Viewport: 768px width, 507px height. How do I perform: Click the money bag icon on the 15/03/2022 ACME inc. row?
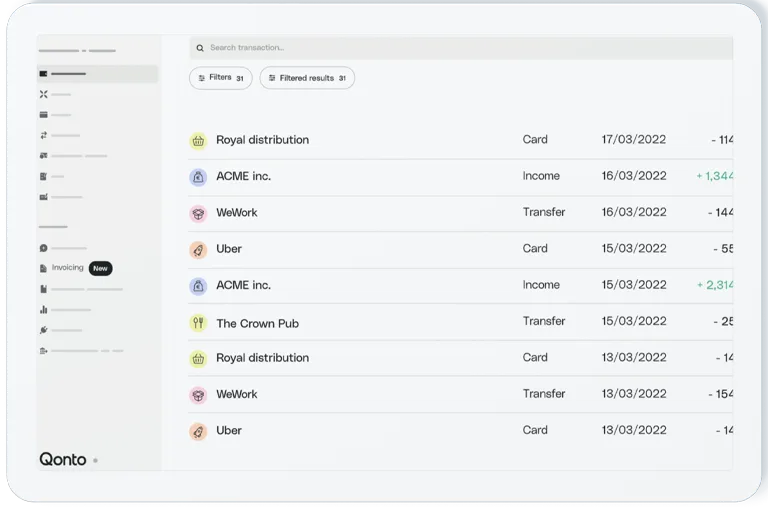pyautogui.click(x=198, y=286)
